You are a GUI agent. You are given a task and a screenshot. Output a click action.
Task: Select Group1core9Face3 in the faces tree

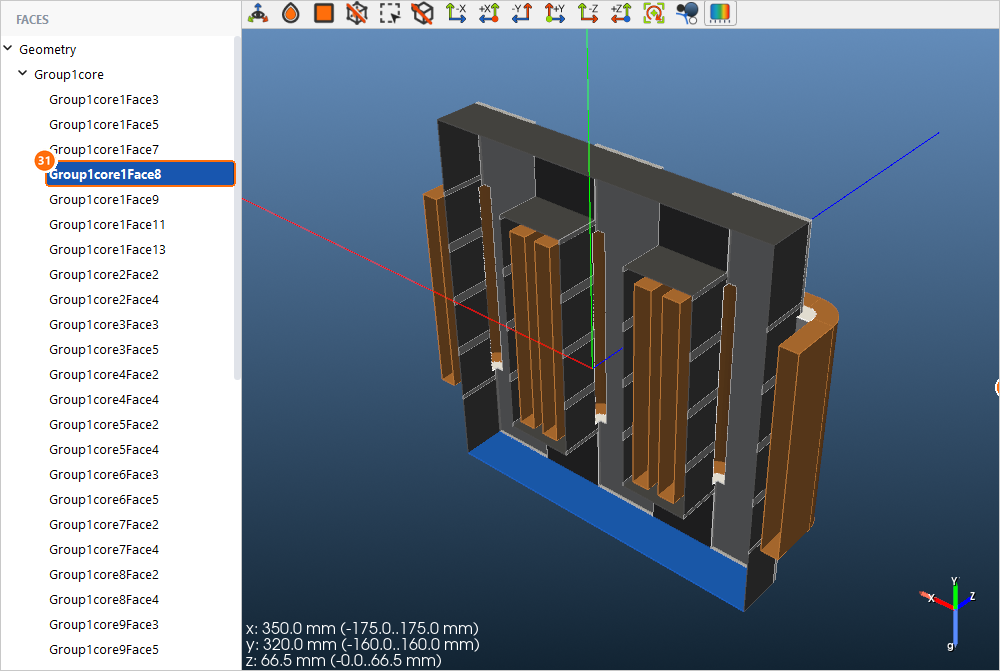pyautogui.click(x=104, y=624)
